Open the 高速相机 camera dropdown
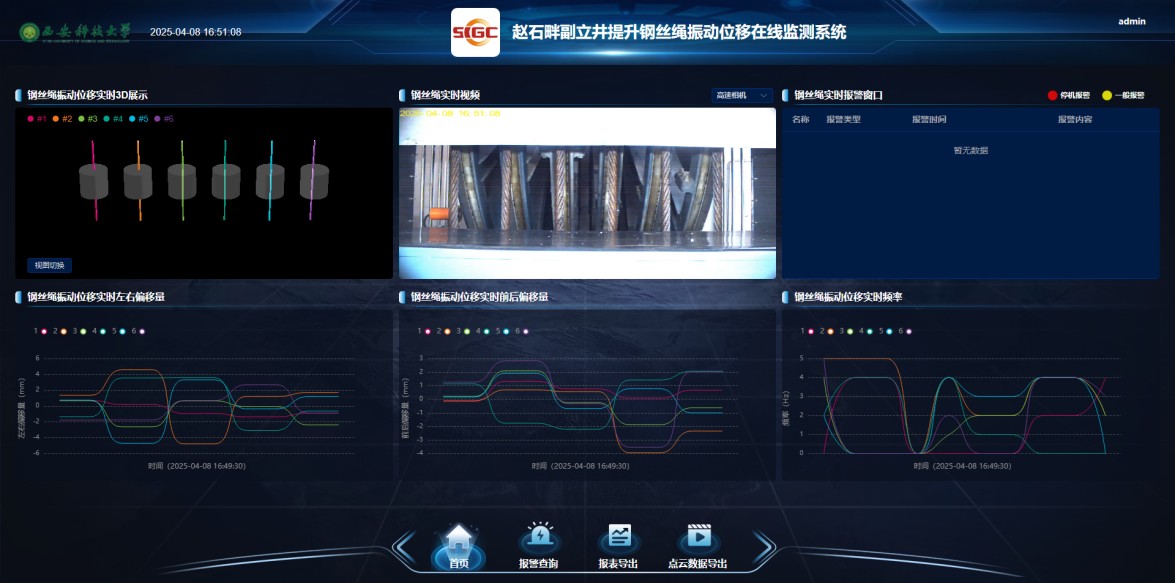 click(x=742, y=95)
